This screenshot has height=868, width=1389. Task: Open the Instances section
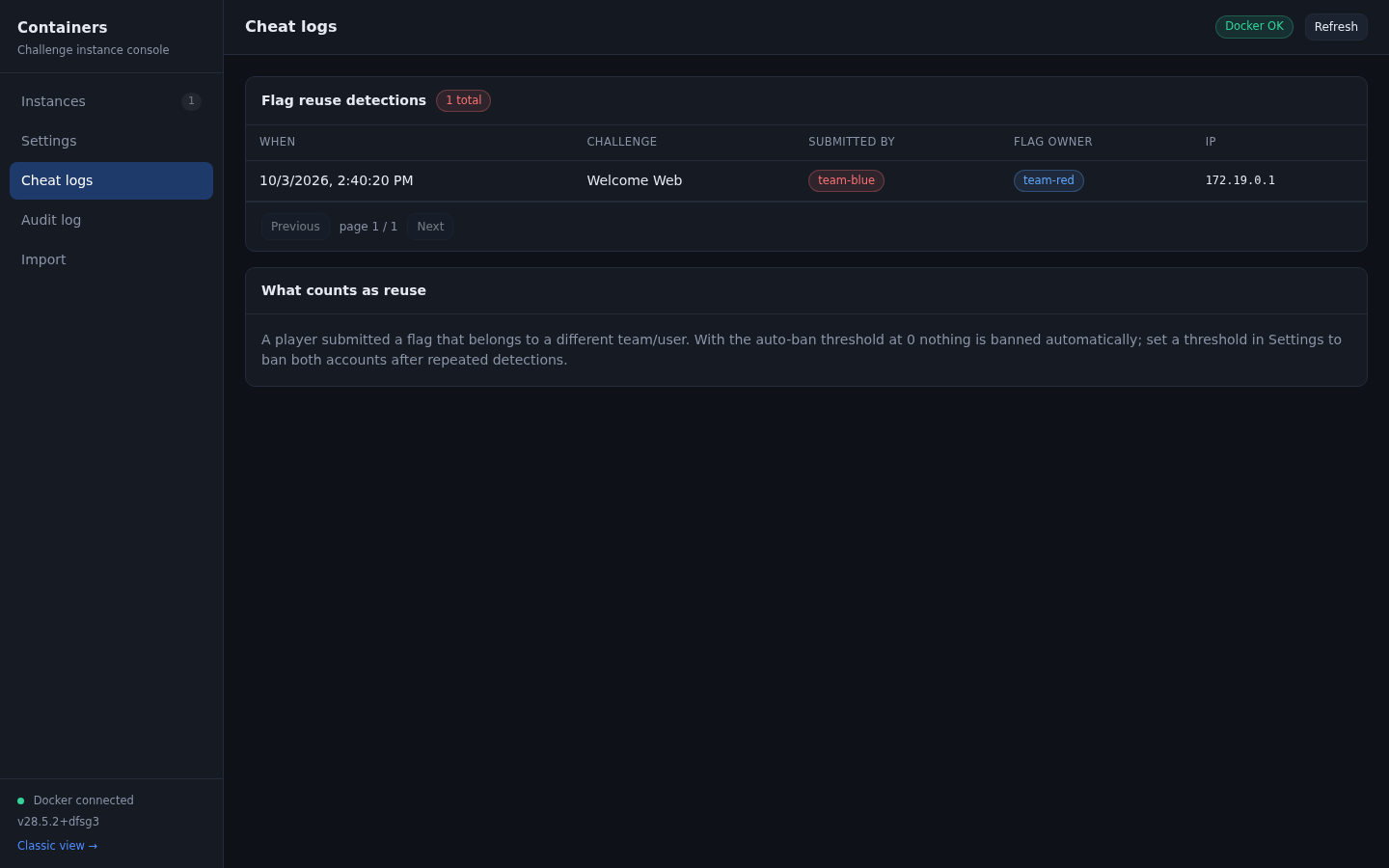coord(111,101)
